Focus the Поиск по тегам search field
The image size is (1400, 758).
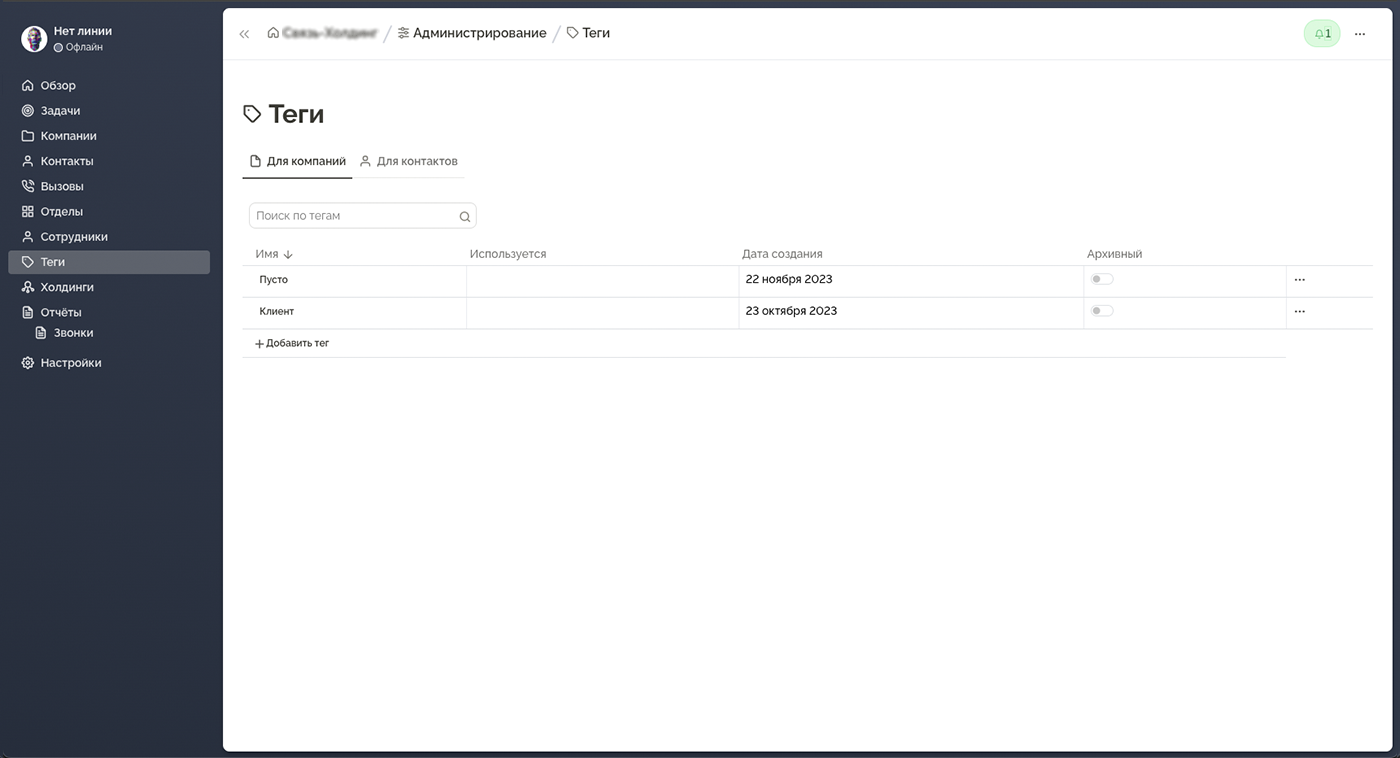[354, 216]
